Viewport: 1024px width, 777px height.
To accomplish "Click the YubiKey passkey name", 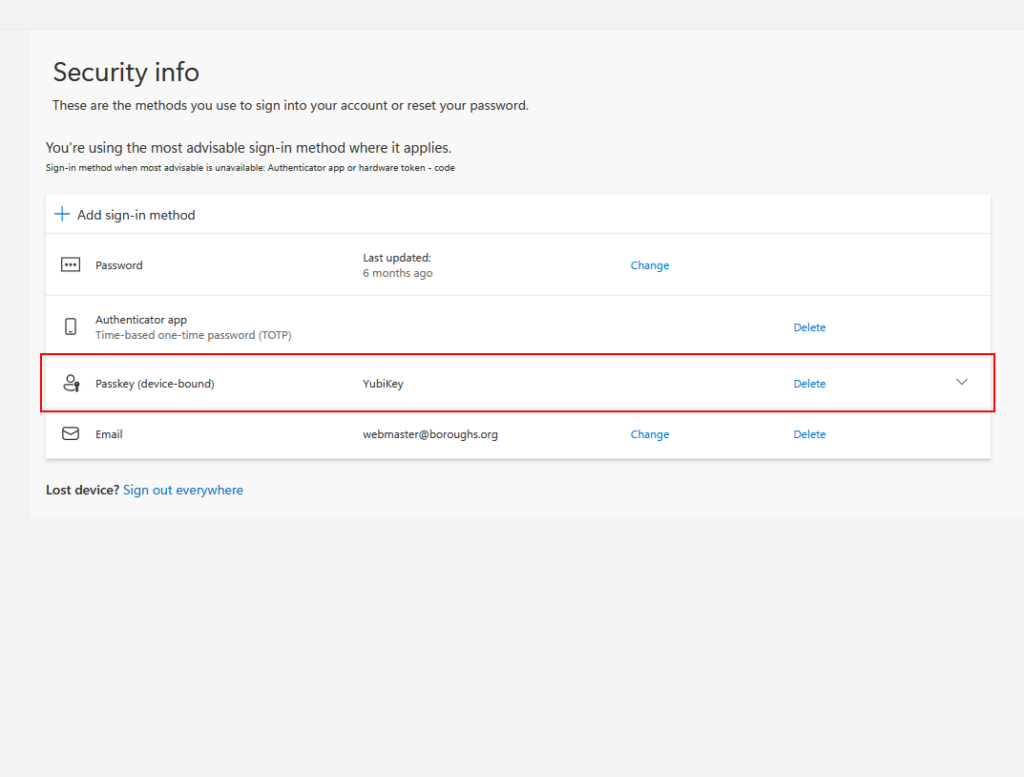I will 383,383.
